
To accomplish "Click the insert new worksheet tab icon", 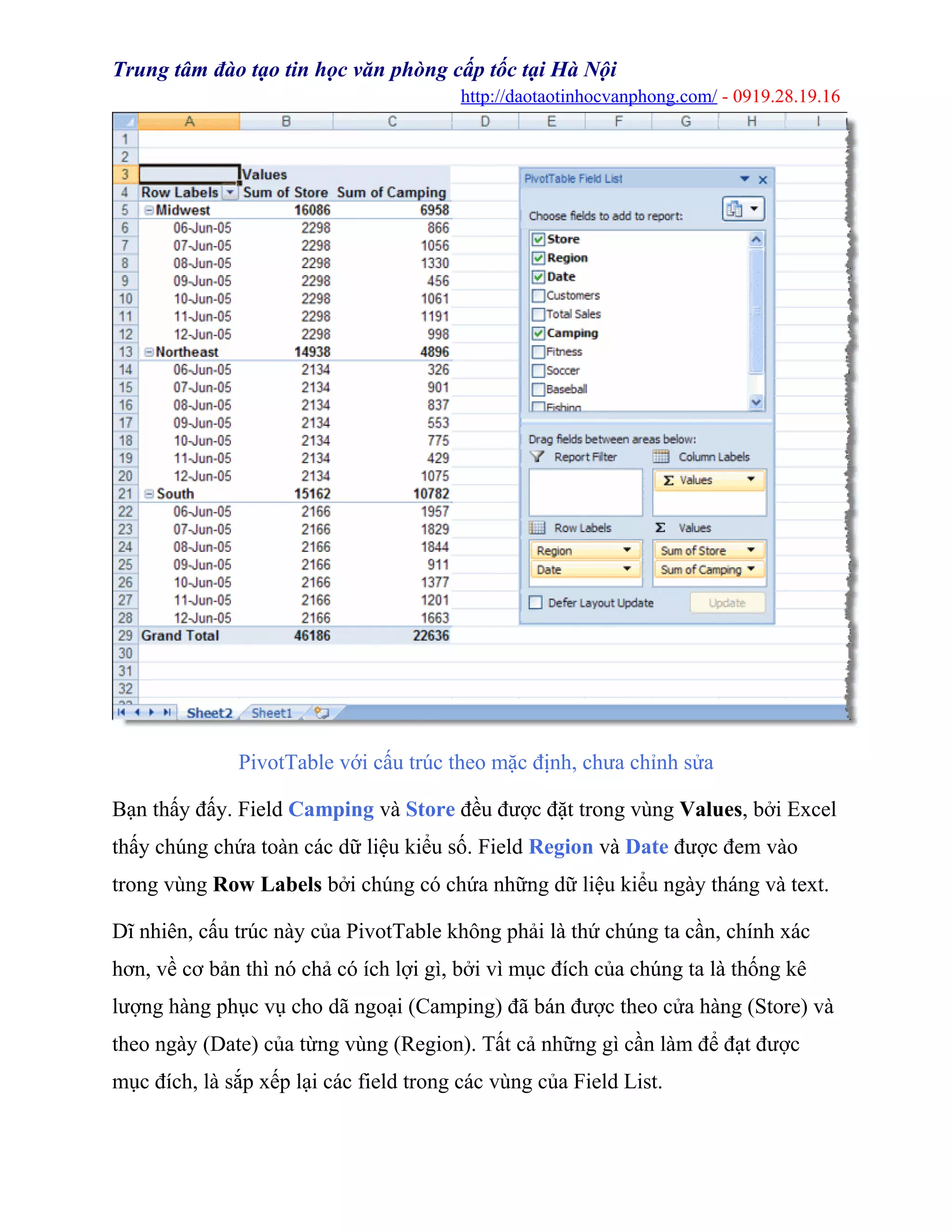I will coord(322,712).
